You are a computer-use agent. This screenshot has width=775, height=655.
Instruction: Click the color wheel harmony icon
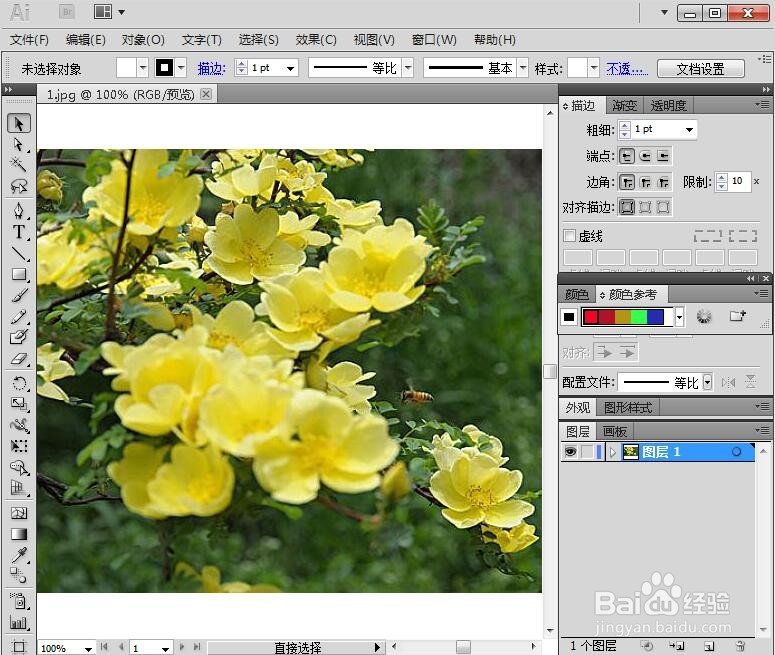tap(704, 316)
